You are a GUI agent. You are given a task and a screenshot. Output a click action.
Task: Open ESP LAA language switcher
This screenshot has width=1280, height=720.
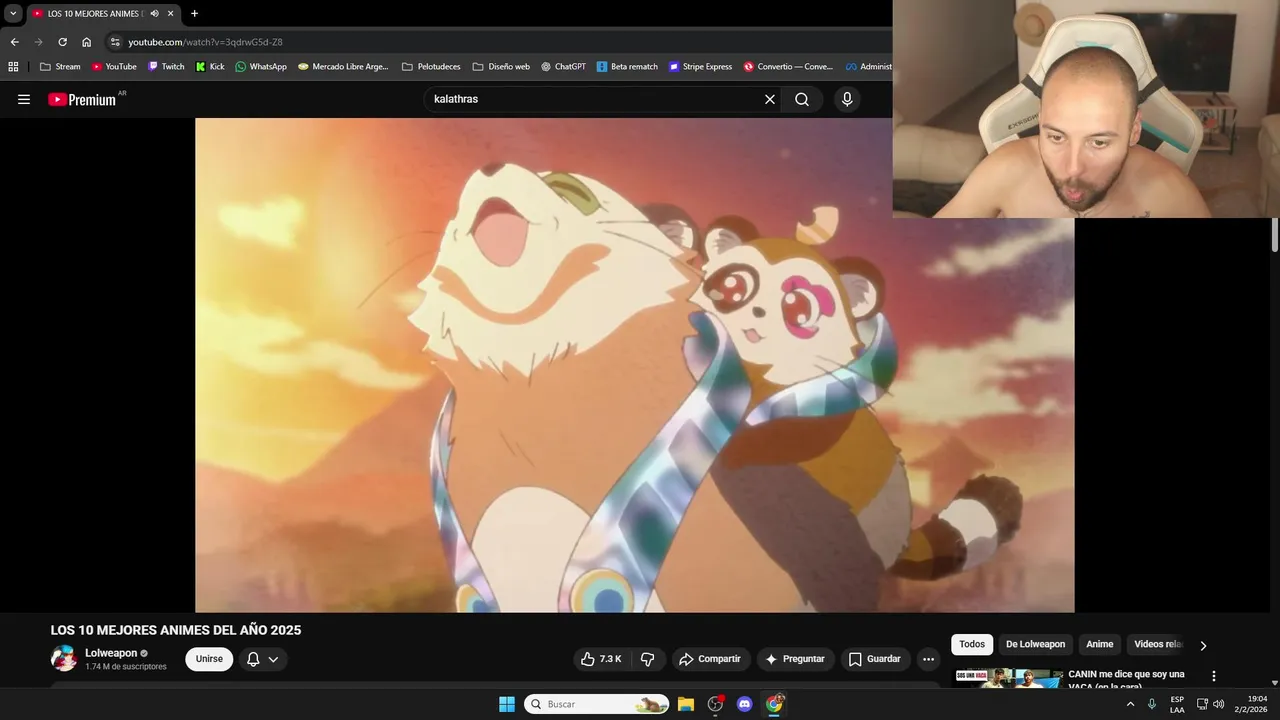1177,704
